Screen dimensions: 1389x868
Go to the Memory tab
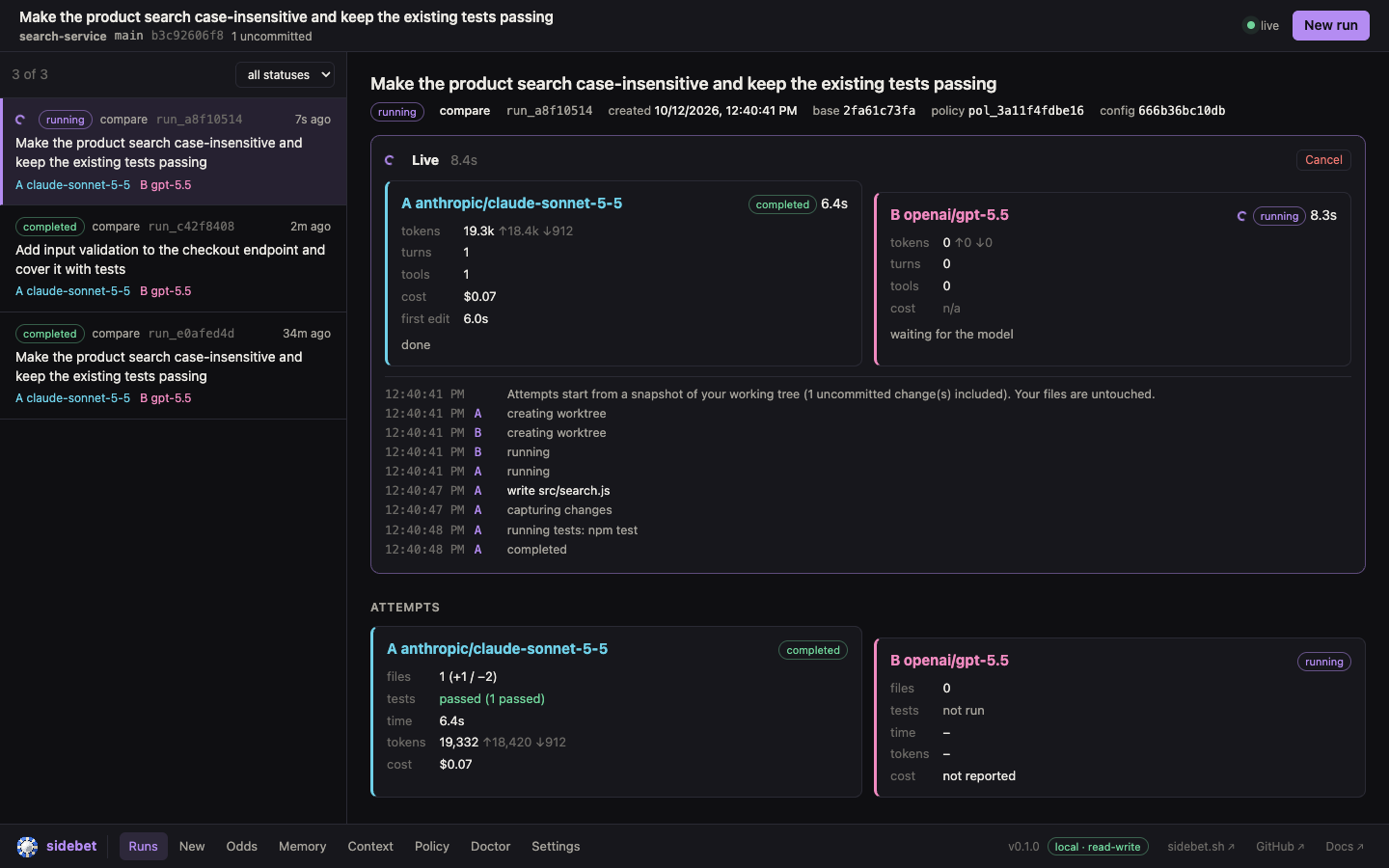pos(303,847)
